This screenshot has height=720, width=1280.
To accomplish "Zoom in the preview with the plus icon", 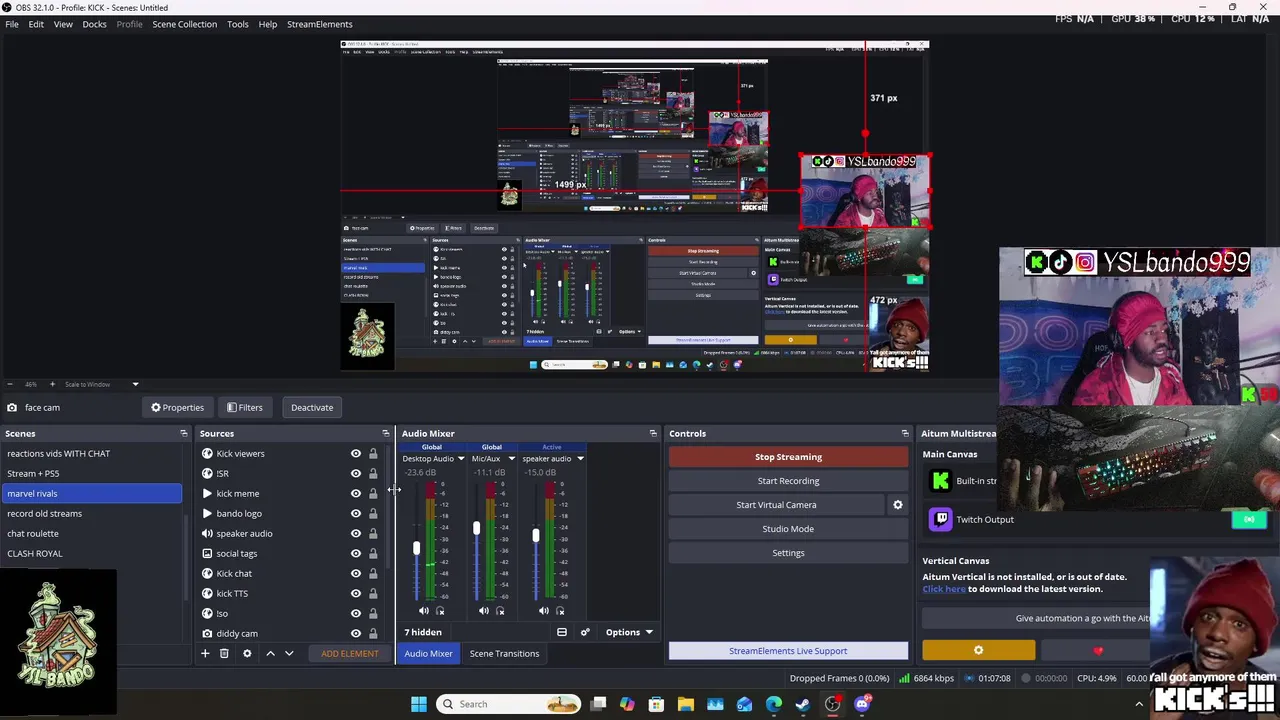I will click(52, 384).
